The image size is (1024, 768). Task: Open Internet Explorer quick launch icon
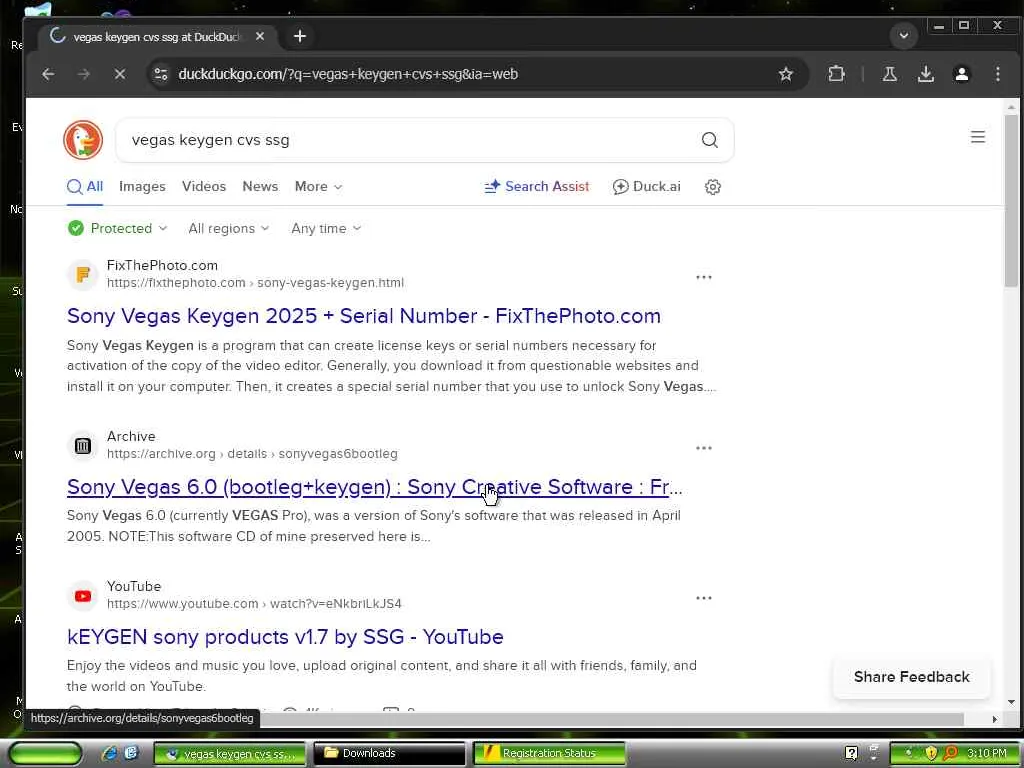[109, 753]
